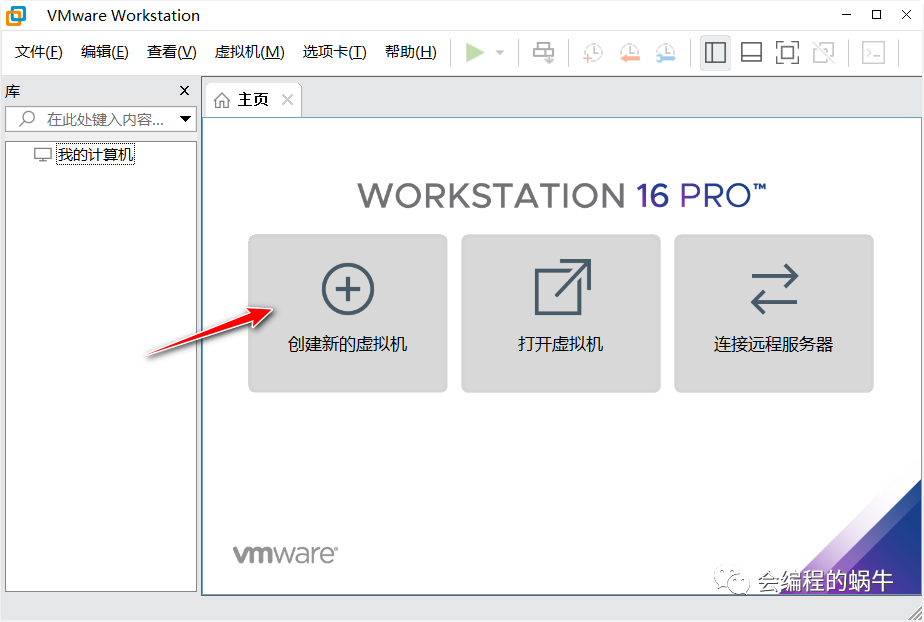Image resolution: width=924 pixels, height=622 pixels.
Task: Click the unity mode toolbar icon
Action: [823, 52]
